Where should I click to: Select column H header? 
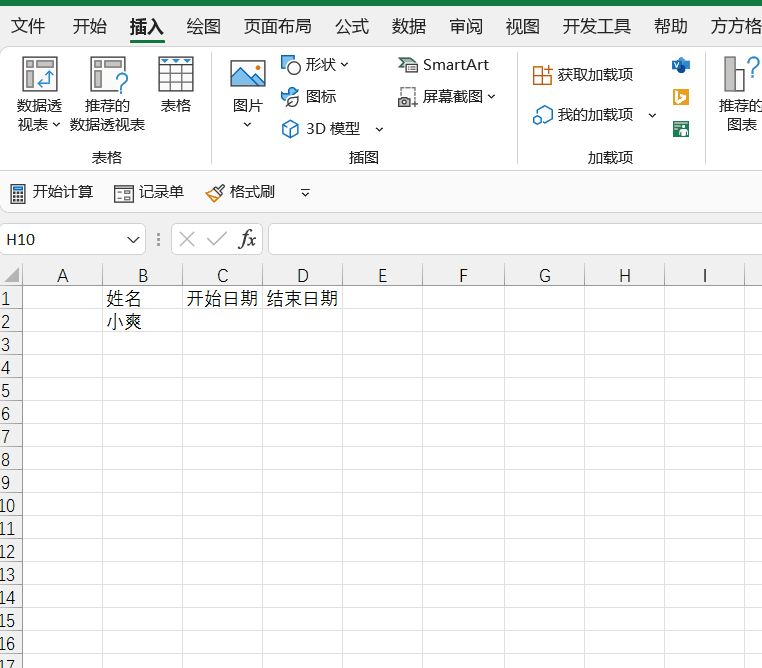624,275
